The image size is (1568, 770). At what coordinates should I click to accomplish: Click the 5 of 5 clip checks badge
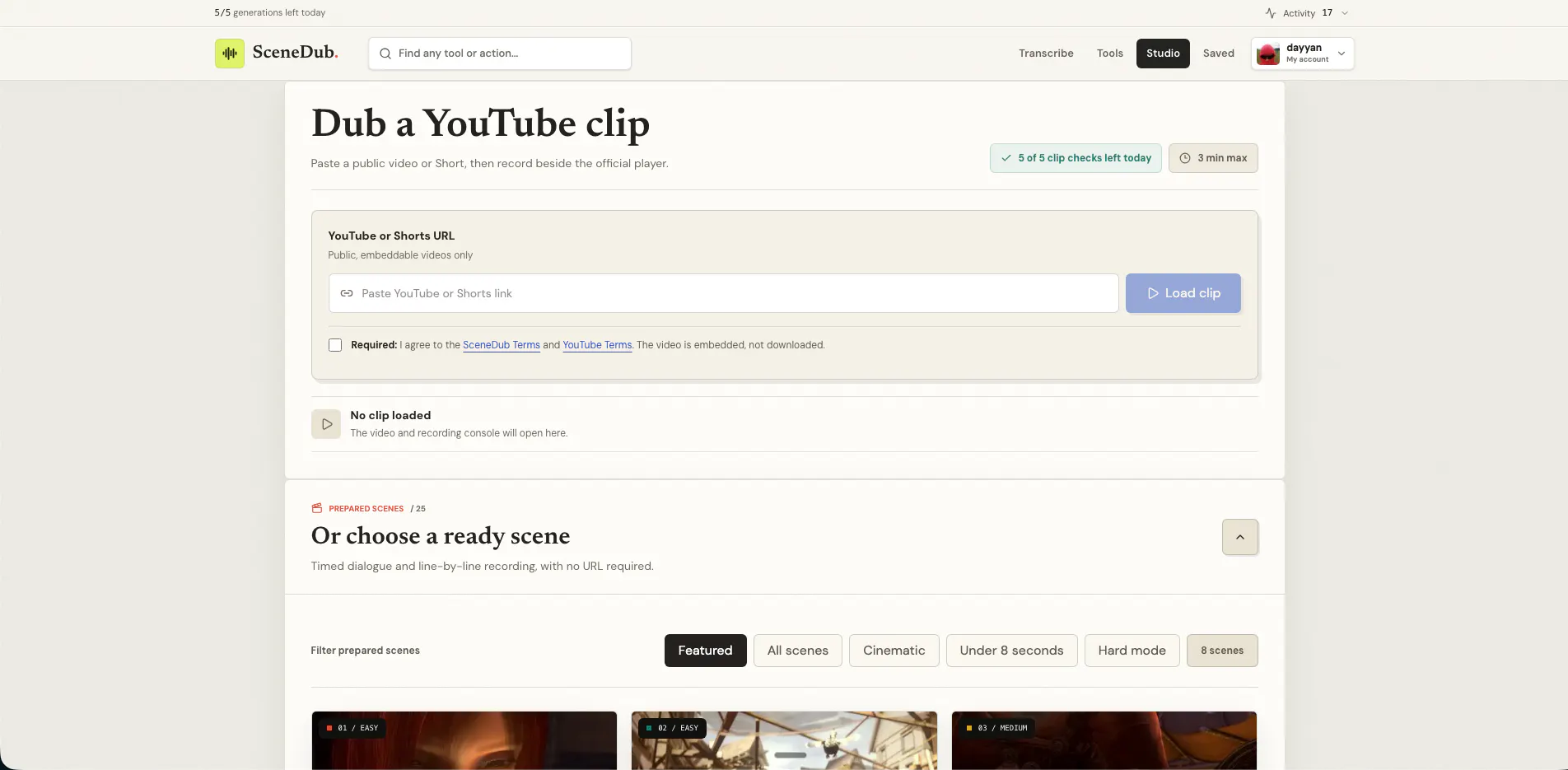1076,158
